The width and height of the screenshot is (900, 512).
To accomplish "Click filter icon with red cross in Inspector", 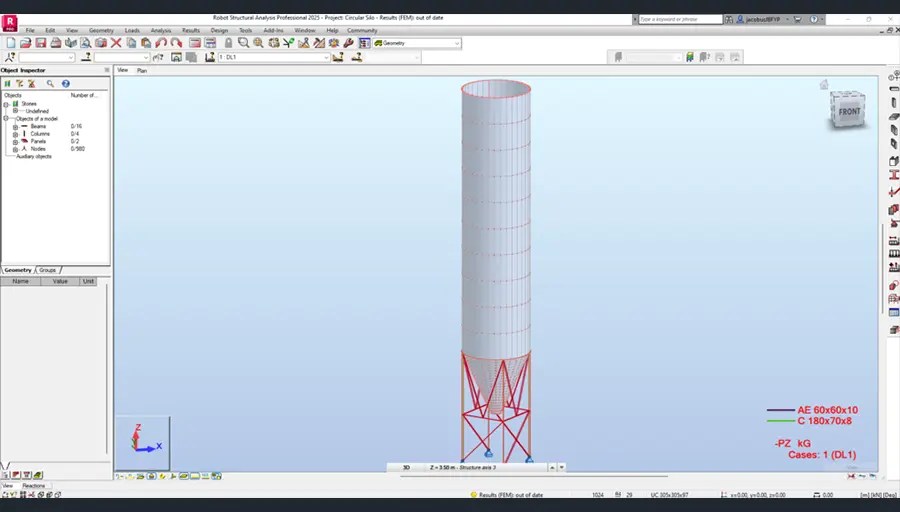I will pos(32,84).
